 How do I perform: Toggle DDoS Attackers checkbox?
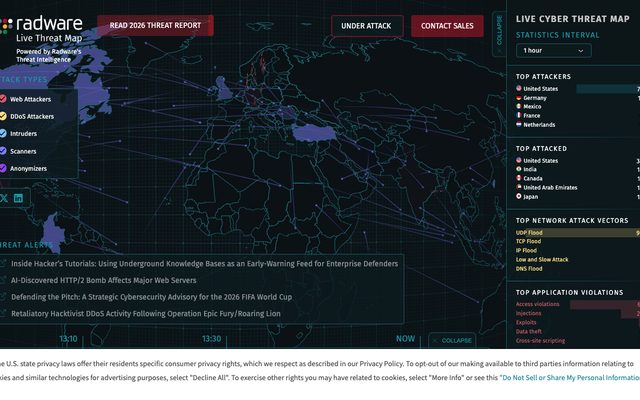3,116
